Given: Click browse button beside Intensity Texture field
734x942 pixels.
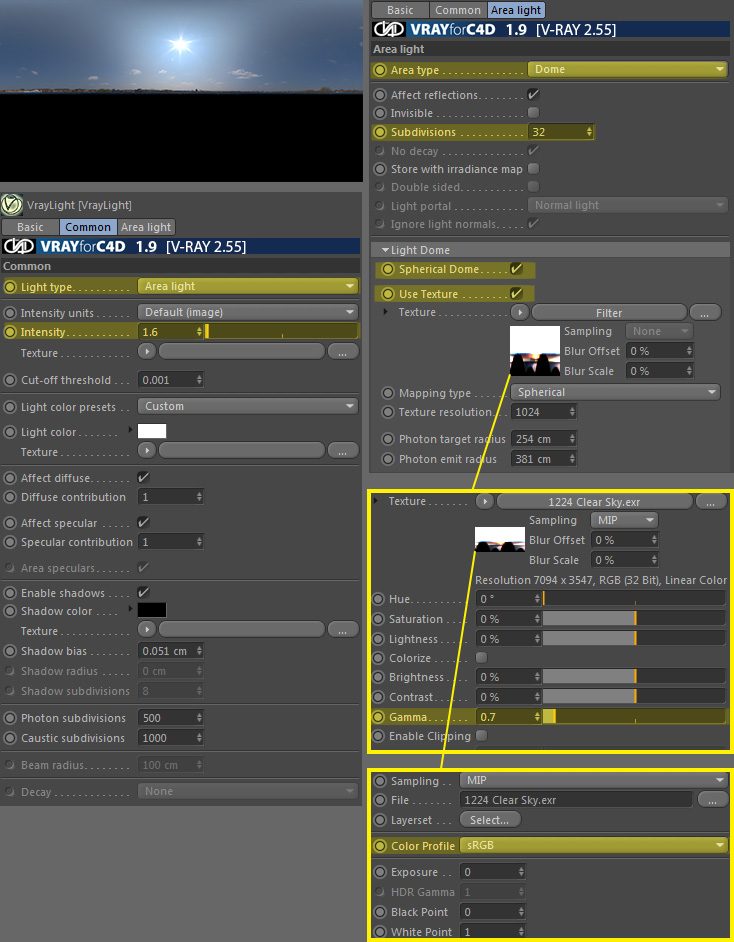Looking at the screenshot, I should [343, 352].
